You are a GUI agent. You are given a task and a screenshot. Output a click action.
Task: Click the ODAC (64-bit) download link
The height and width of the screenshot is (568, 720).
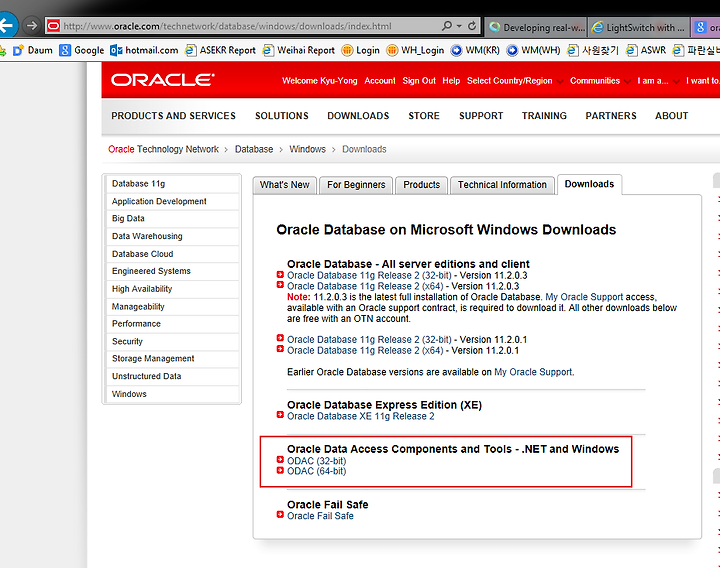coord(316,472)
